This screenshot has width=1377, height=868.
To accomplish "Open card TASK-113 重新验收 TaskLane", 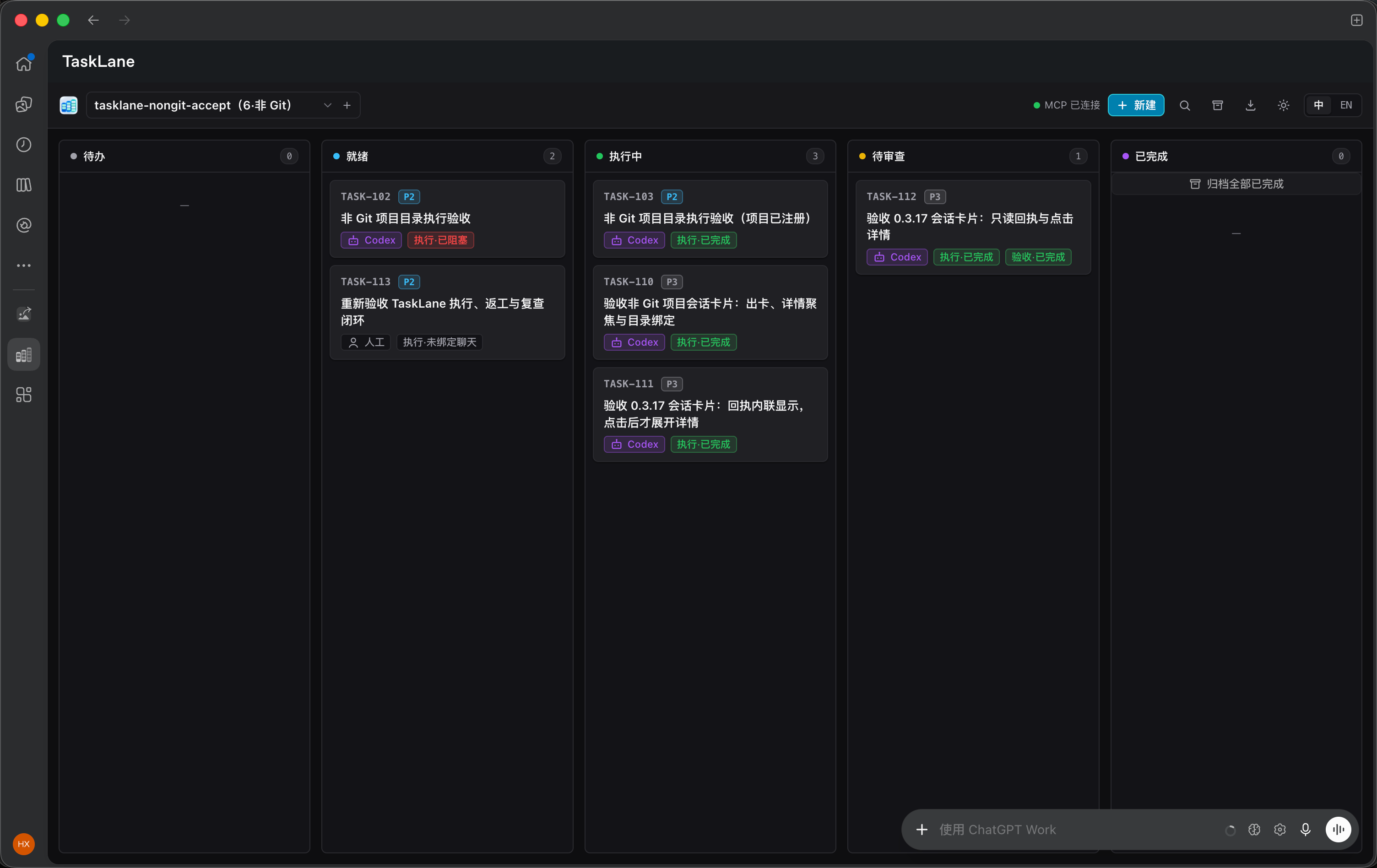I will point(447,312).
